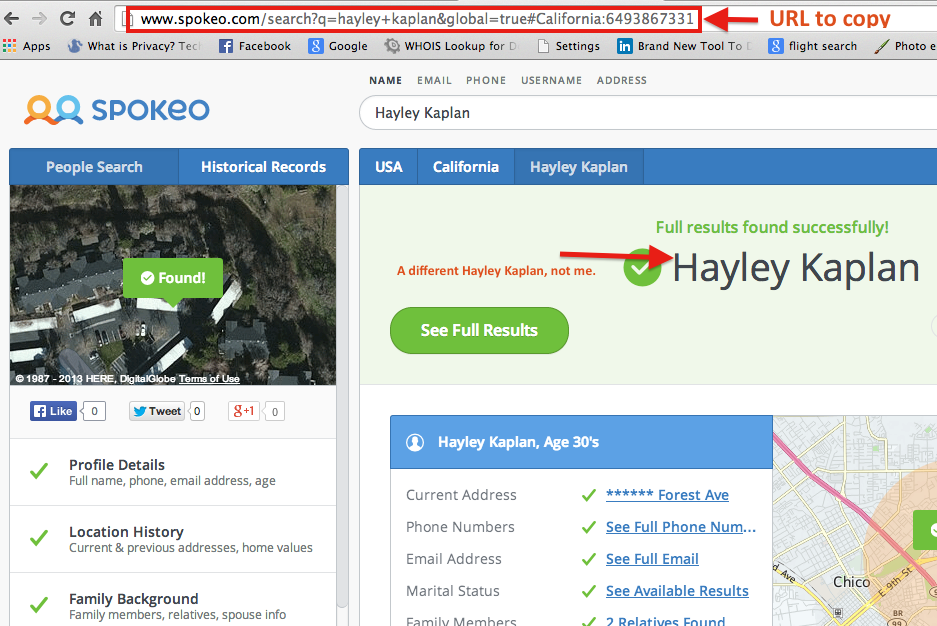
Task: Open the Brand New Tool LinkedIn bookmark
Action: coord(685,46)
